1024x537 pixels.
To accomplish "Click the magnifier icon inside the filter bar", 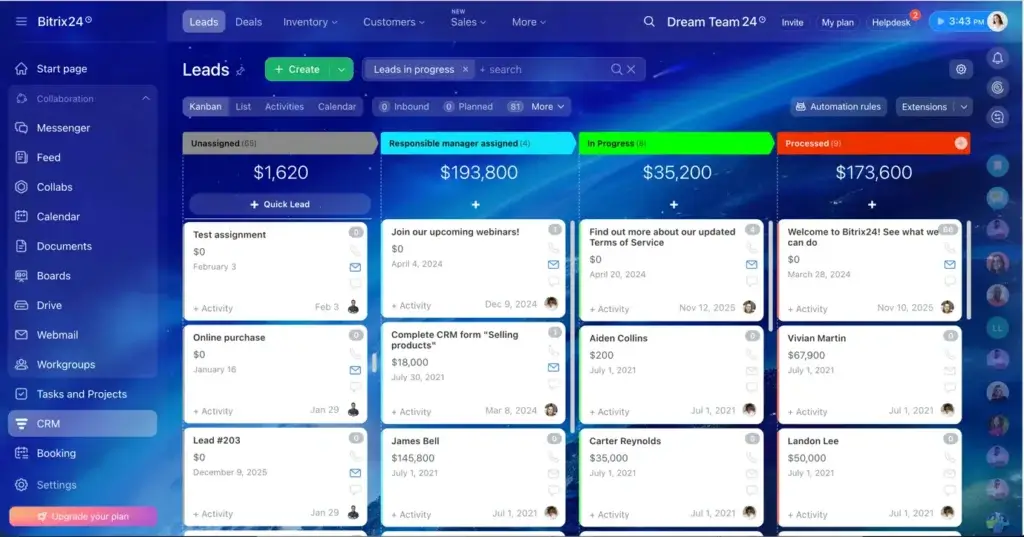I will point(616,69).
